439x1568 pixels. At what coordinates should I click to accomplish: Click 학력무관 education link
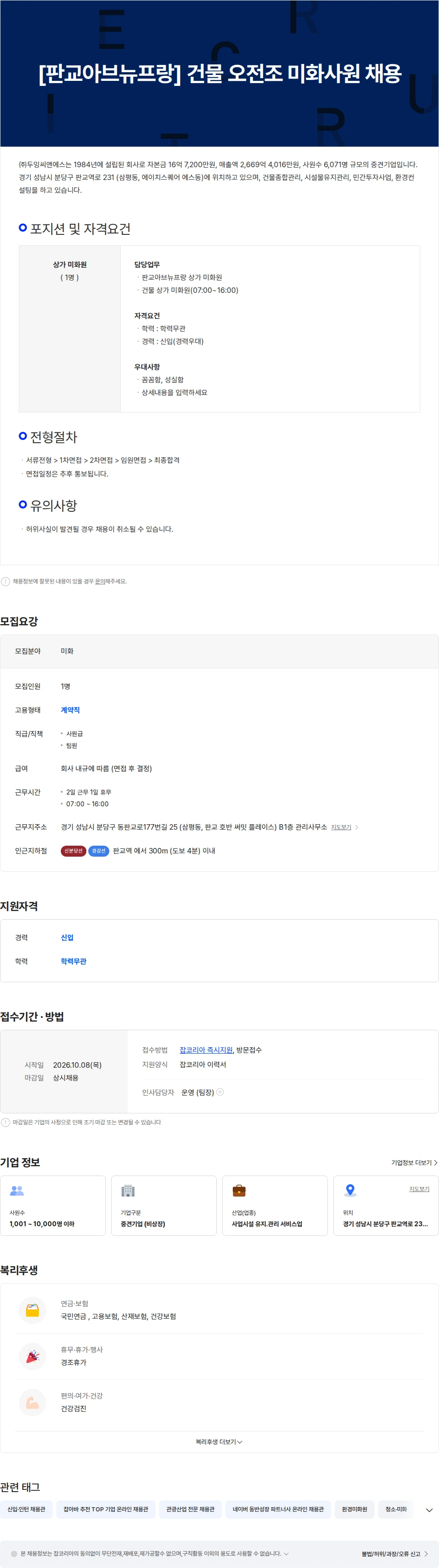74,962
